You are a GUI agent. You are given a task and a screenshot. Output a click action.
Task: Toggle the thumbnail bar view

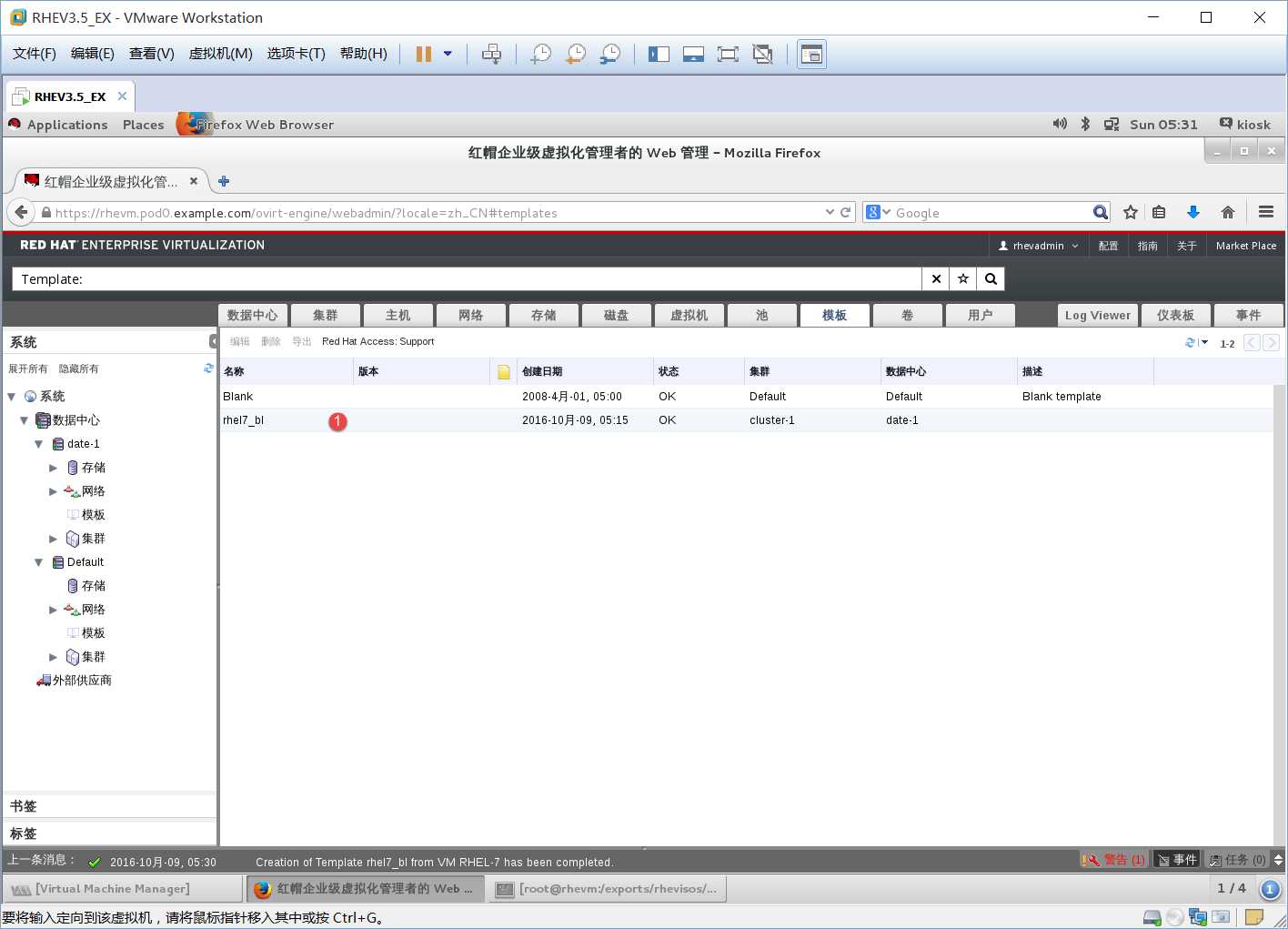[x=693, y=54]
